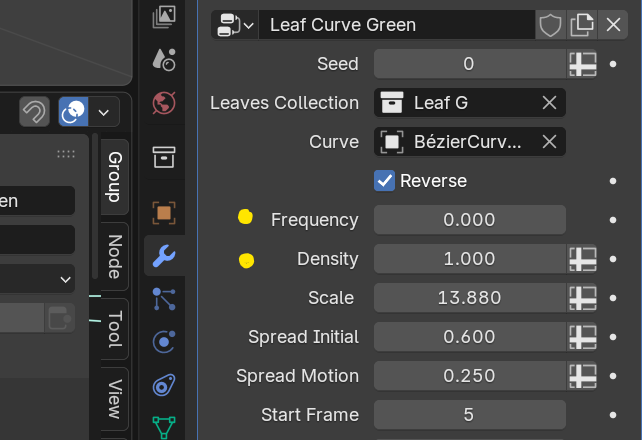Open the Scene properties tab icon

coord(164,60)
